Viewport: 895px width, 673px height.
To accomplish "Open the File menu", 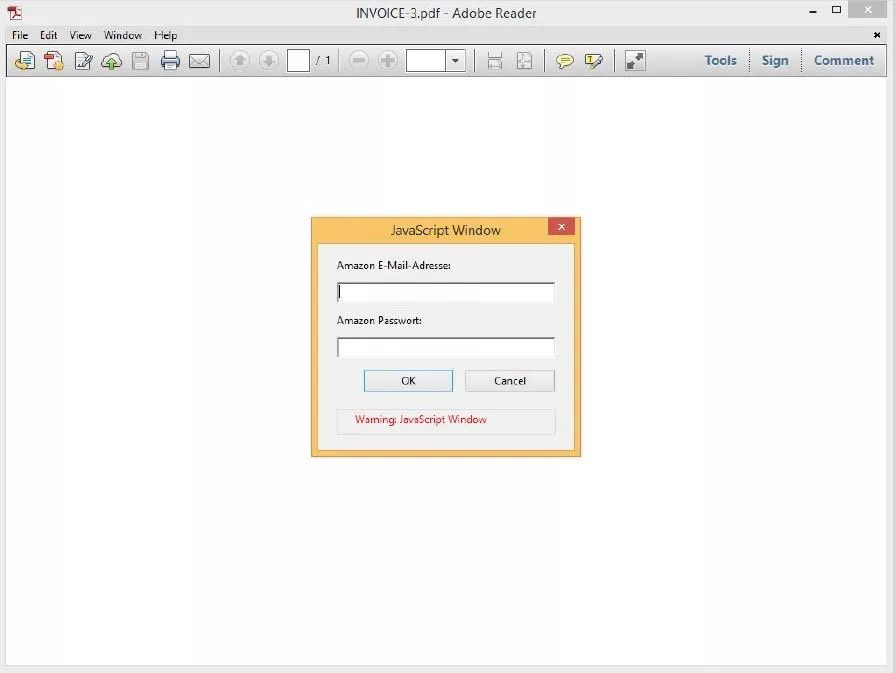I will [20, 35].
